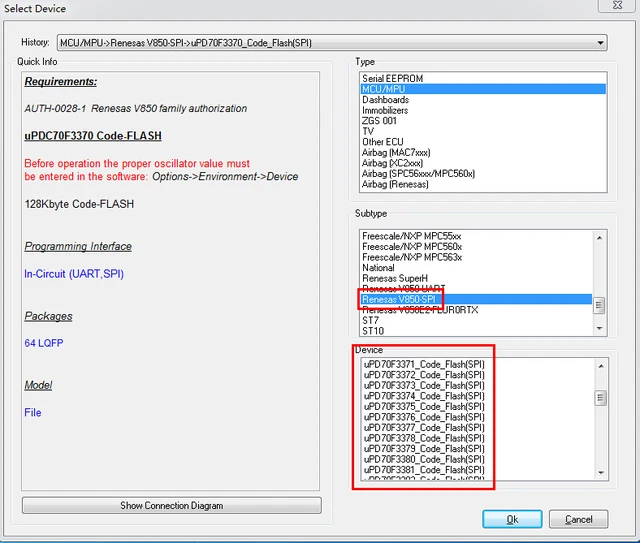Confirm selection with Ok button
The width and height of the screenshot is (640, 543).
click(512, 519)
